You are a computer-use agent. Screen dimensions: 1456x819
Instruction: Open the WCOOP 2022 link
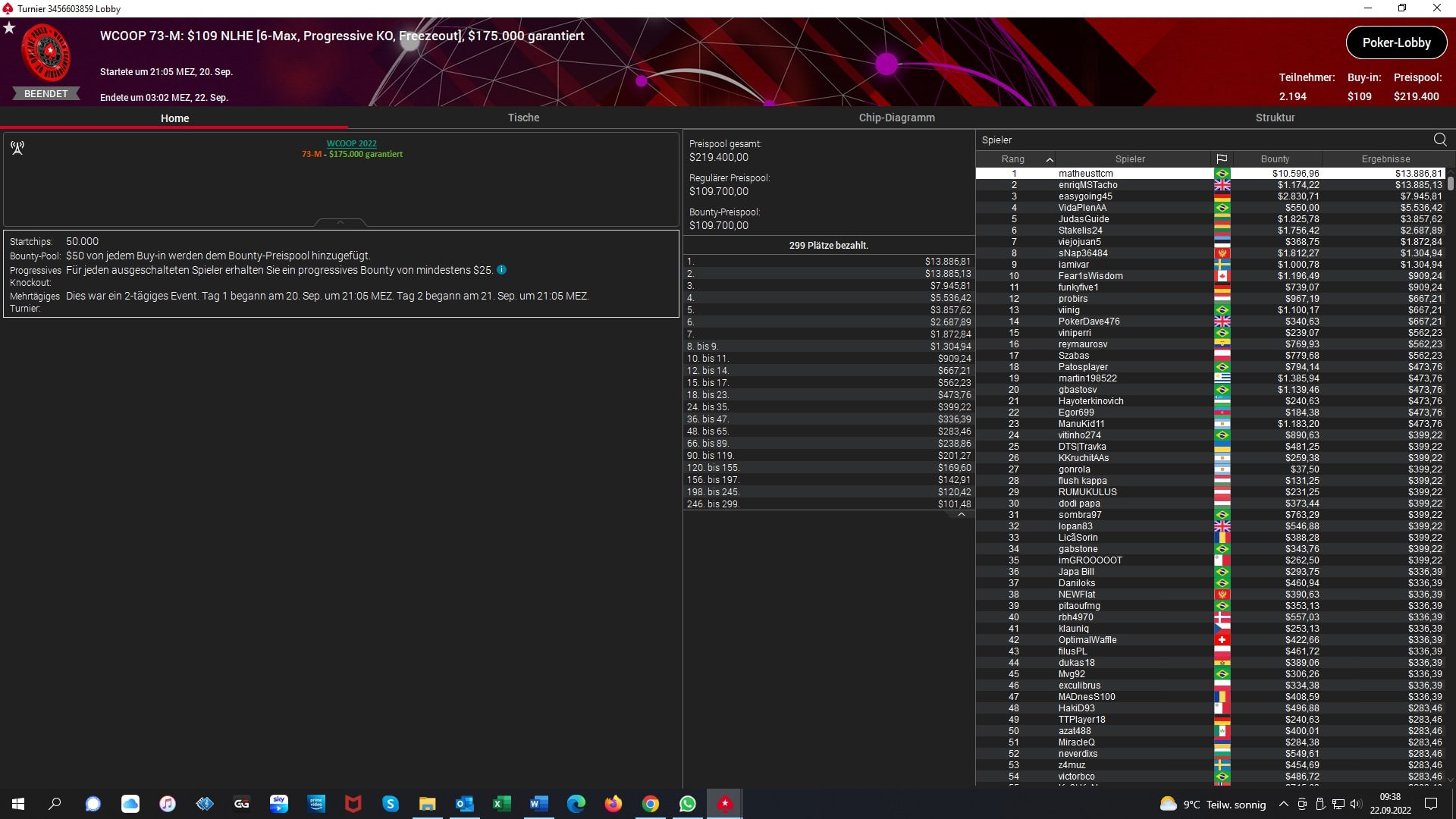click(x=351, y=143)
